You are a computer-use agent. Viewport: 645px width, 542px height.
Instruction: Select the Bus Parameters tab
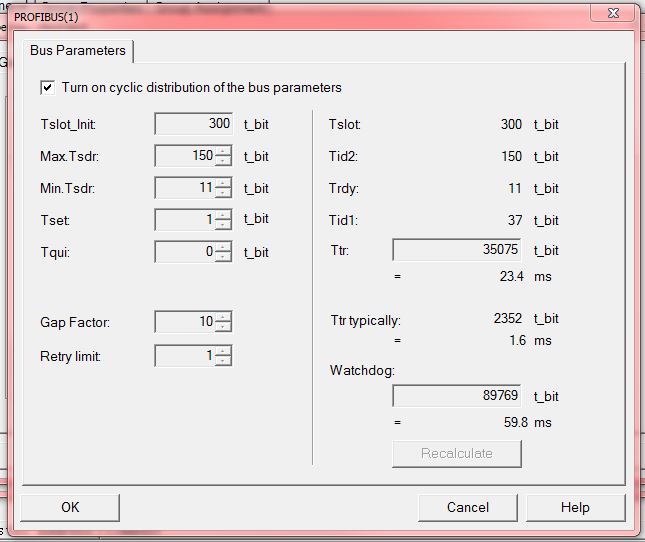tap(78, 51)
